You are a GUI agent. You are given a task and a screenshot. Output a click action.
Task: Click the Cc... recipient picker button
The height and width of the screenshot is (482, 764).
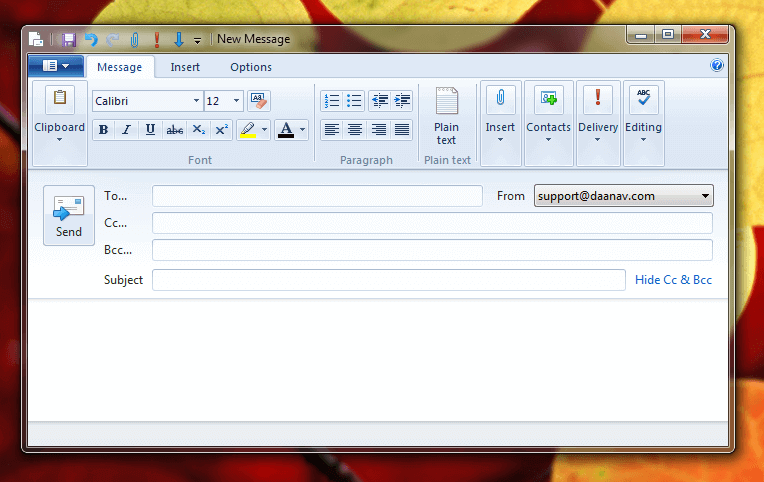click(115, 223)
